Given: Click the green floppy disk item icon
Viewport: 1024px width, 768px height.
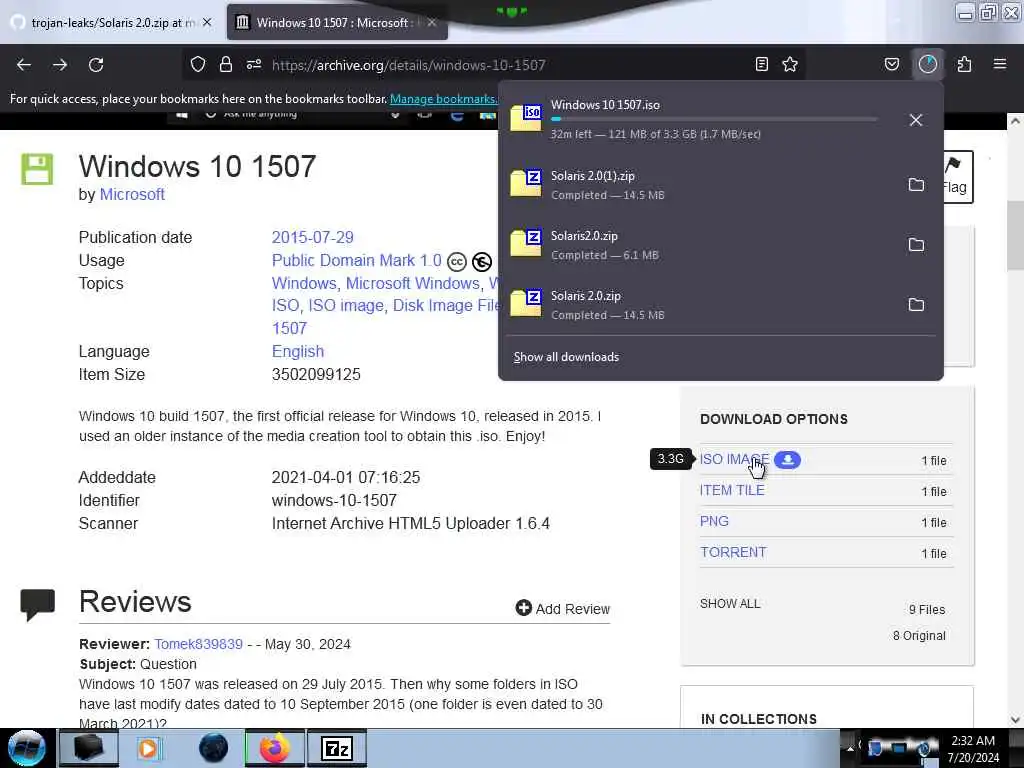Looking at the screenshot, I should [x=37, y=169].
